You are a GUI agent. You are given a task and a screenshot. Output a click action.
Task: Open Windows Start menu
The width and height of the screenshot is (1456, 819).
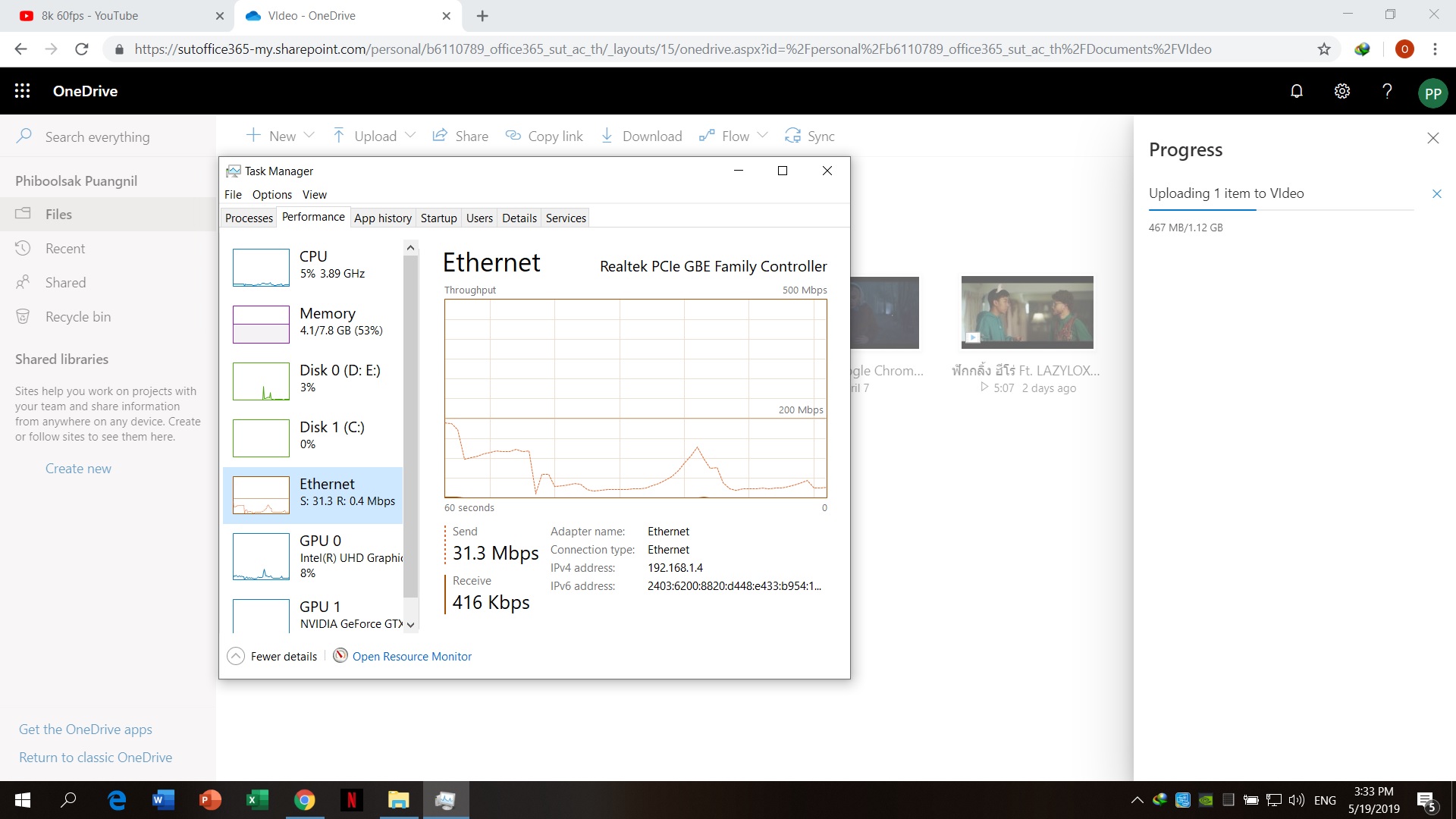click(23, 800)
